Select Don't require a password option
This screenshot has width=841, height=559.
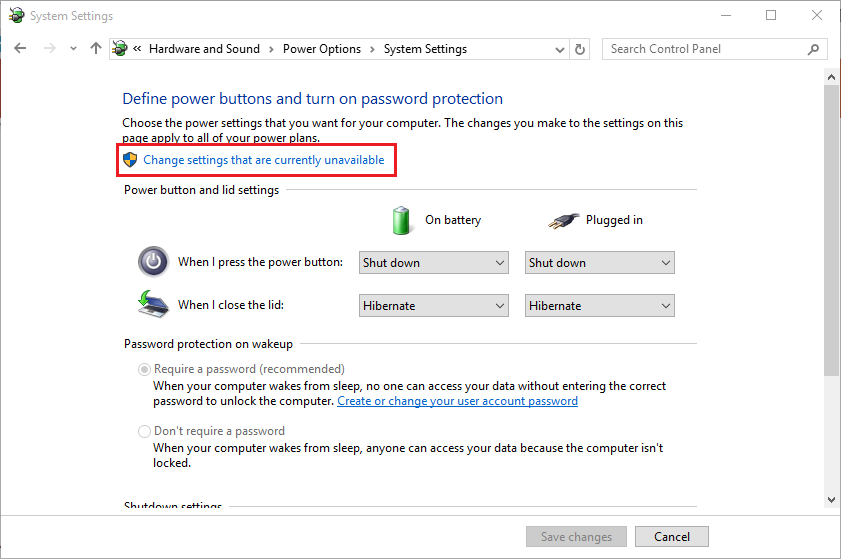(144, 431)
